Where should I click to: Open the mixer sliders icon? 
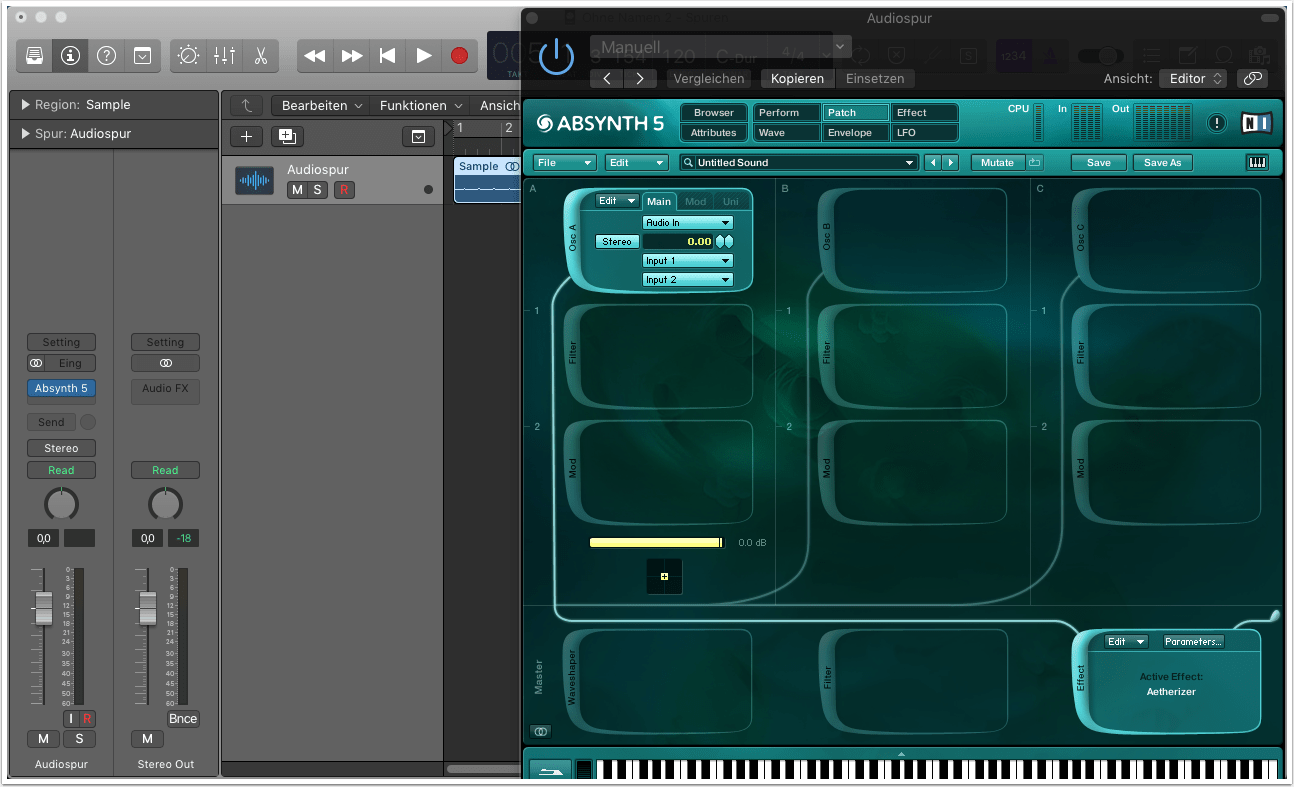point(223,56)
